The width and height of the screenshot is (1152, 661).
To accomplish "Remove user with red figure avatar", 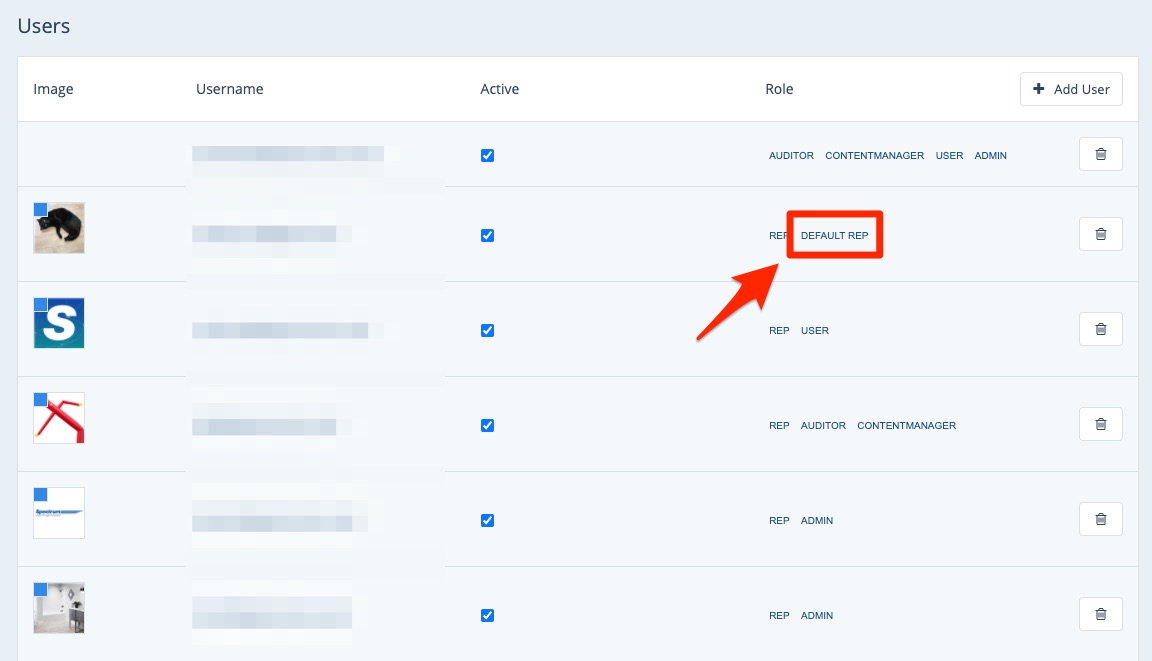I will (x=1100, y=424).
